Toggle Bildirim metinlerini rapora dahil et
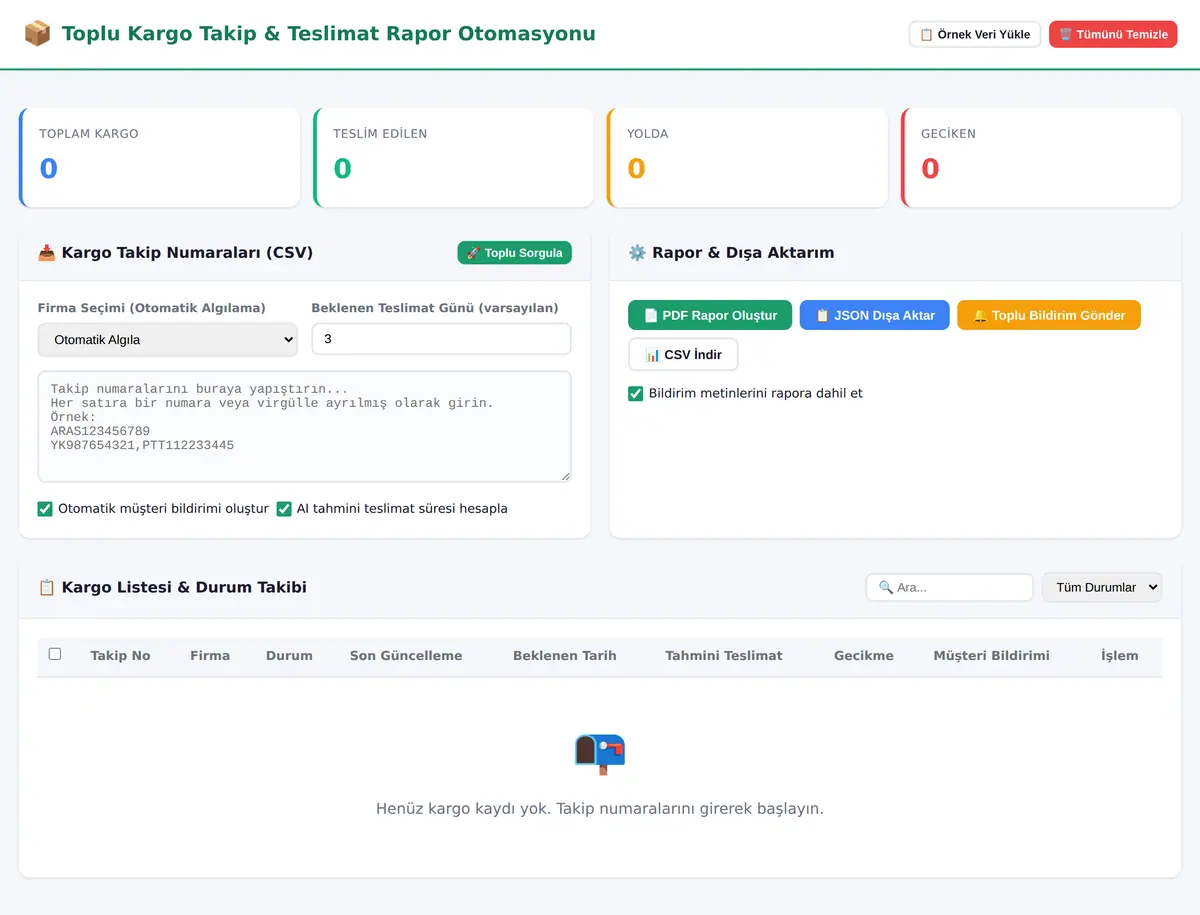The width and height of the screenshot is (1200, 915). click(635, 394)
